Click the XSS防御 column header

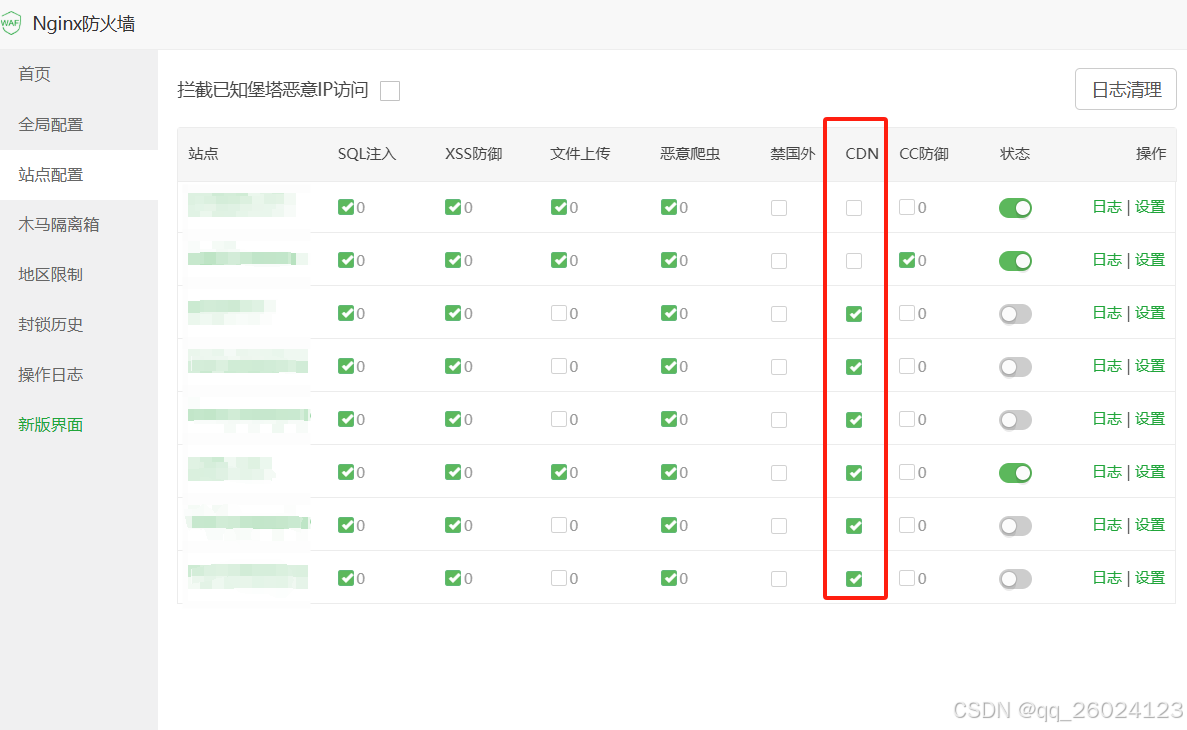click(x=473, y=154)
